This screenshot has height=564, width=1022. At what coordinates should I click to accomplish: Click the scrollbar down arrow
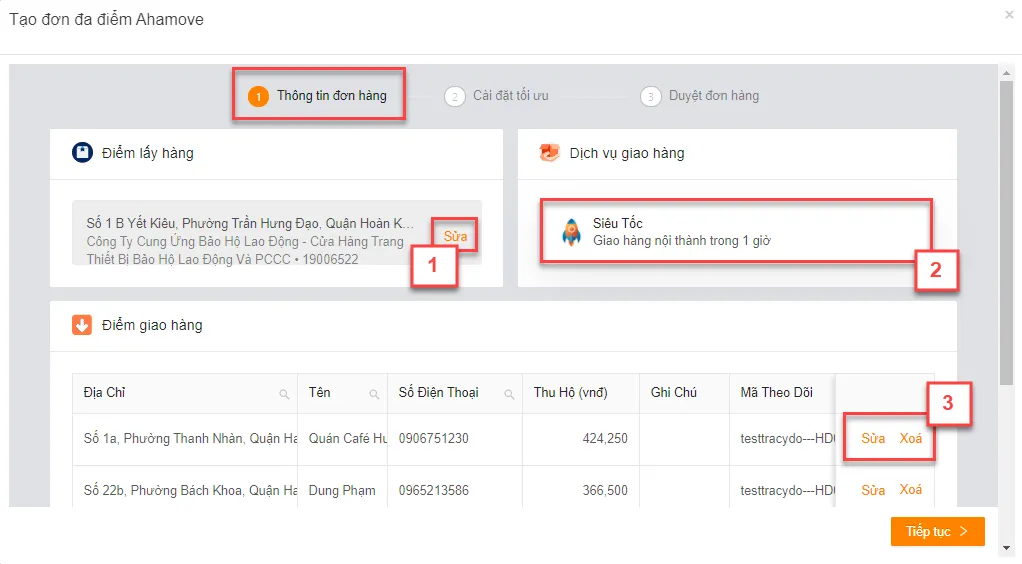point(1006,548)
